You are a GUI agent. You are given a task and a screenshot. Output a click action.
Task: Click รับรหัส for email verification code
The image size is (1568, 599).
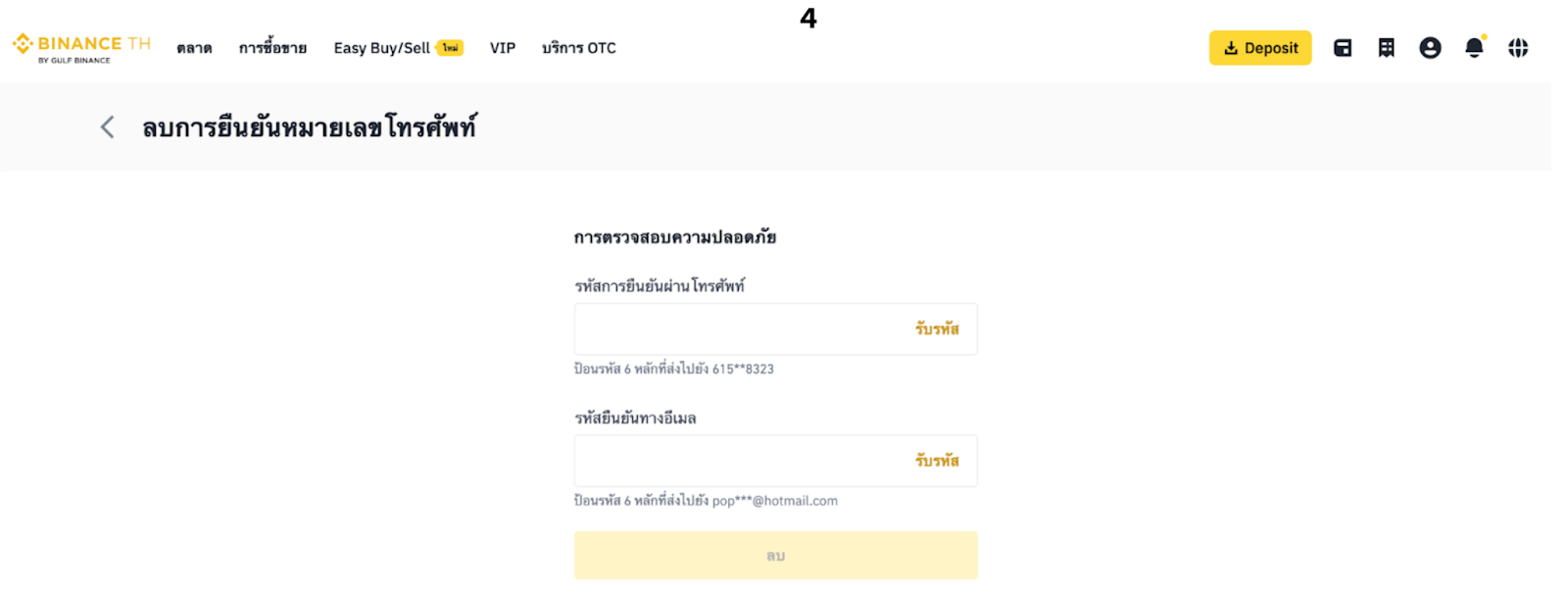pos(937,461)
